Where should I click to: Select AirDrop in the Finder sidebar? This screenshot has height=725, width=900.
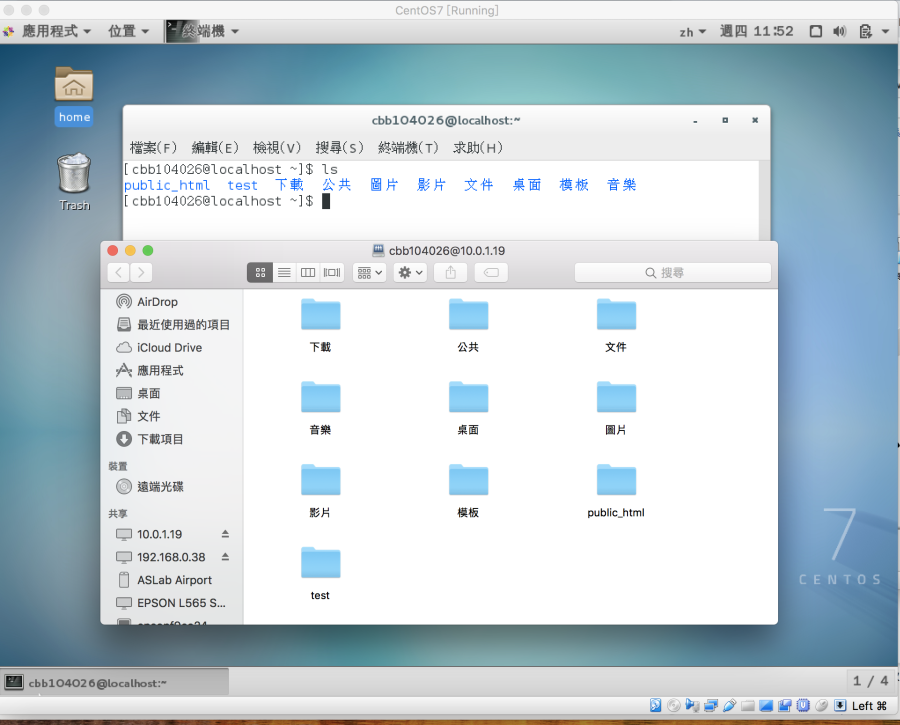point(157,302)
